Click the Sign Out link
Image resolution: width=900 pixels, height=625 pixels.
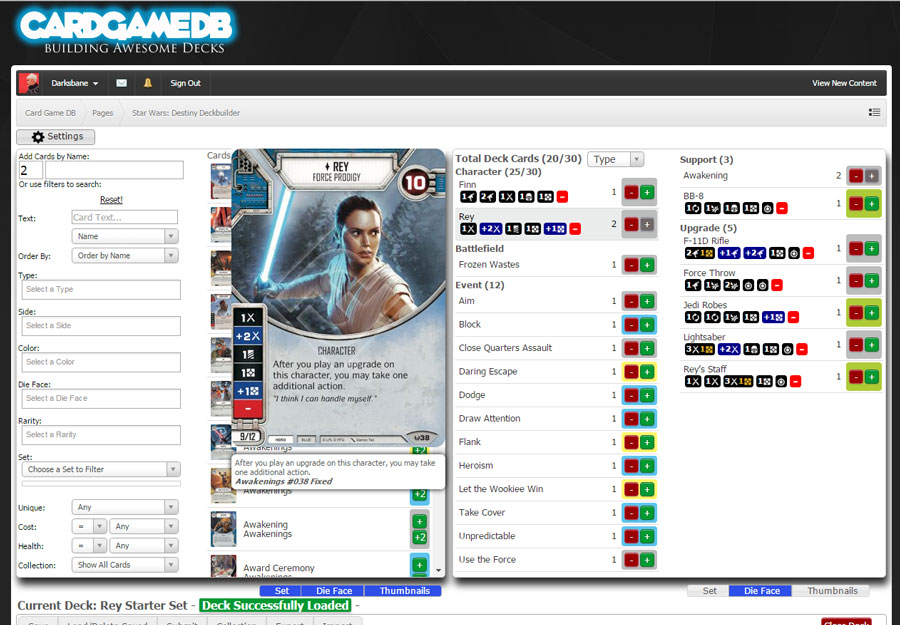[x=185, y=83]
